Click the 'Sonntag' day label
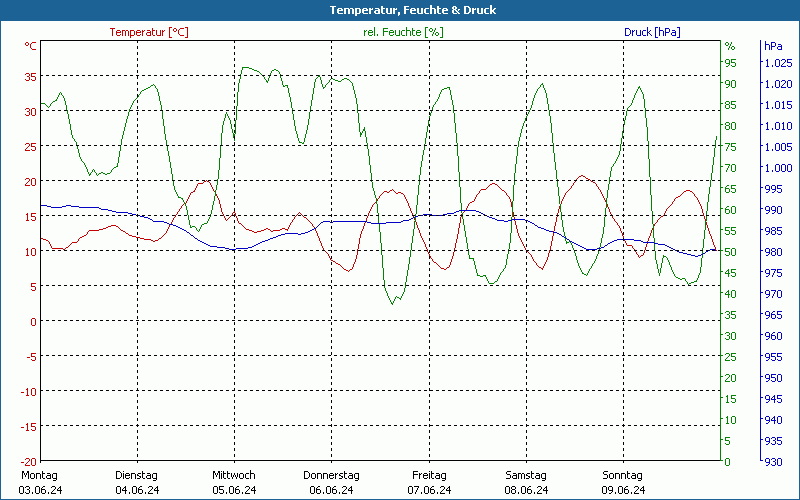Viewport: 800px width, 500px height. point(622,476)
